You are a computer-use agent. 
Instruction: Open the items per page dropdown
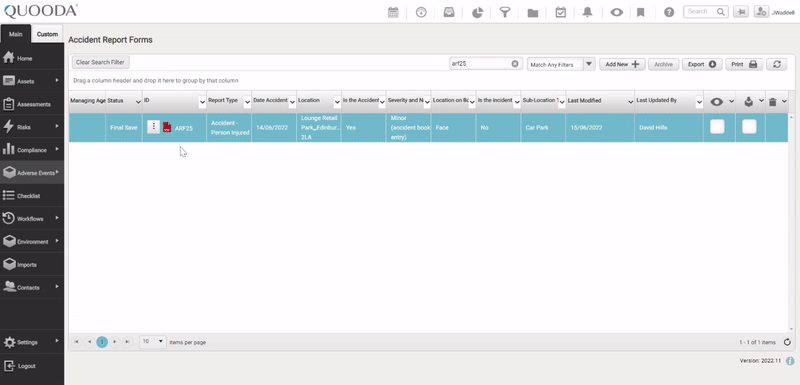coord(153,342)
